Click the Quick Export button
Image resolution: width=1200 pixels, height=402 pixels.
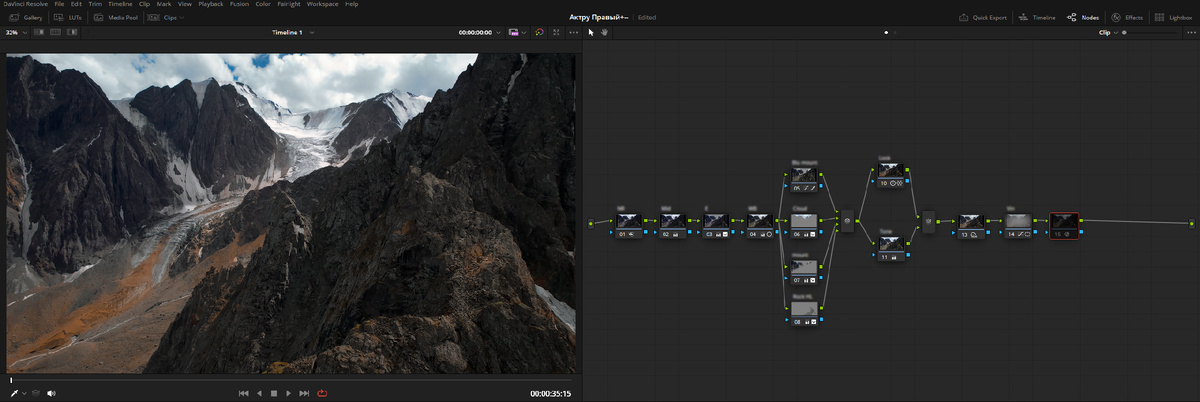(982, 18)
